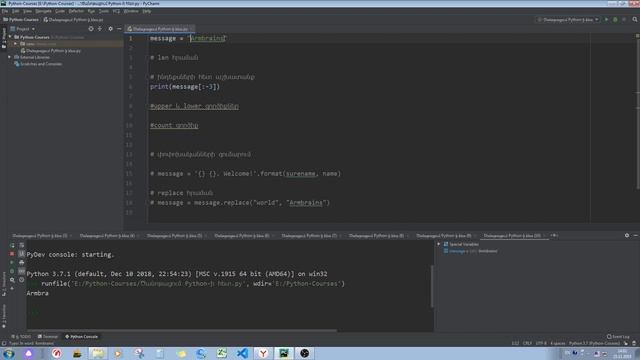
Task: Open the Excel icon in taskbar
Action: [222, 353]
